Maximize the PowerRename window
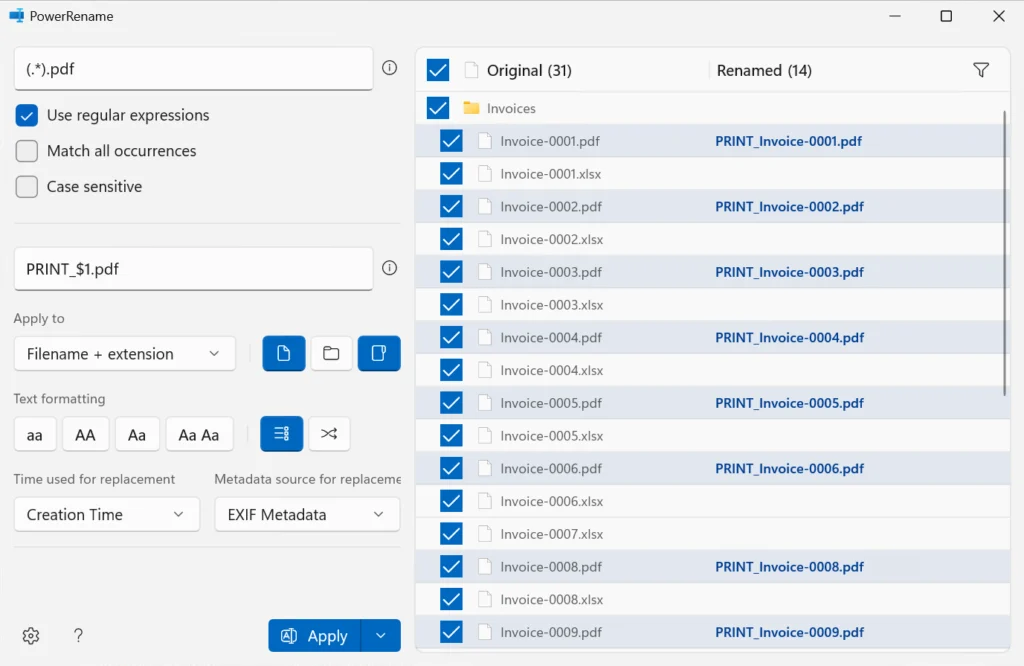The height and width of the screenshot is (666, 1024). [946, 16]
